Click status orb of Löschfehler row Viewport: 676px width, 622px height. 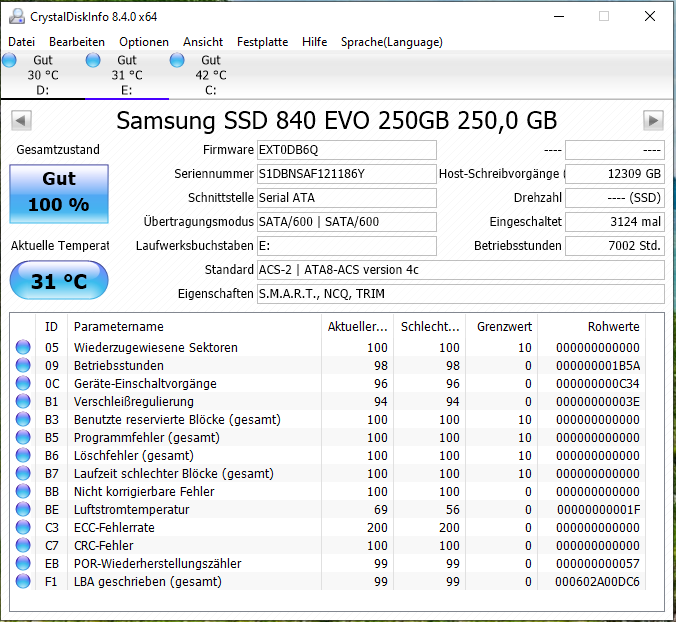pos(23,455)
